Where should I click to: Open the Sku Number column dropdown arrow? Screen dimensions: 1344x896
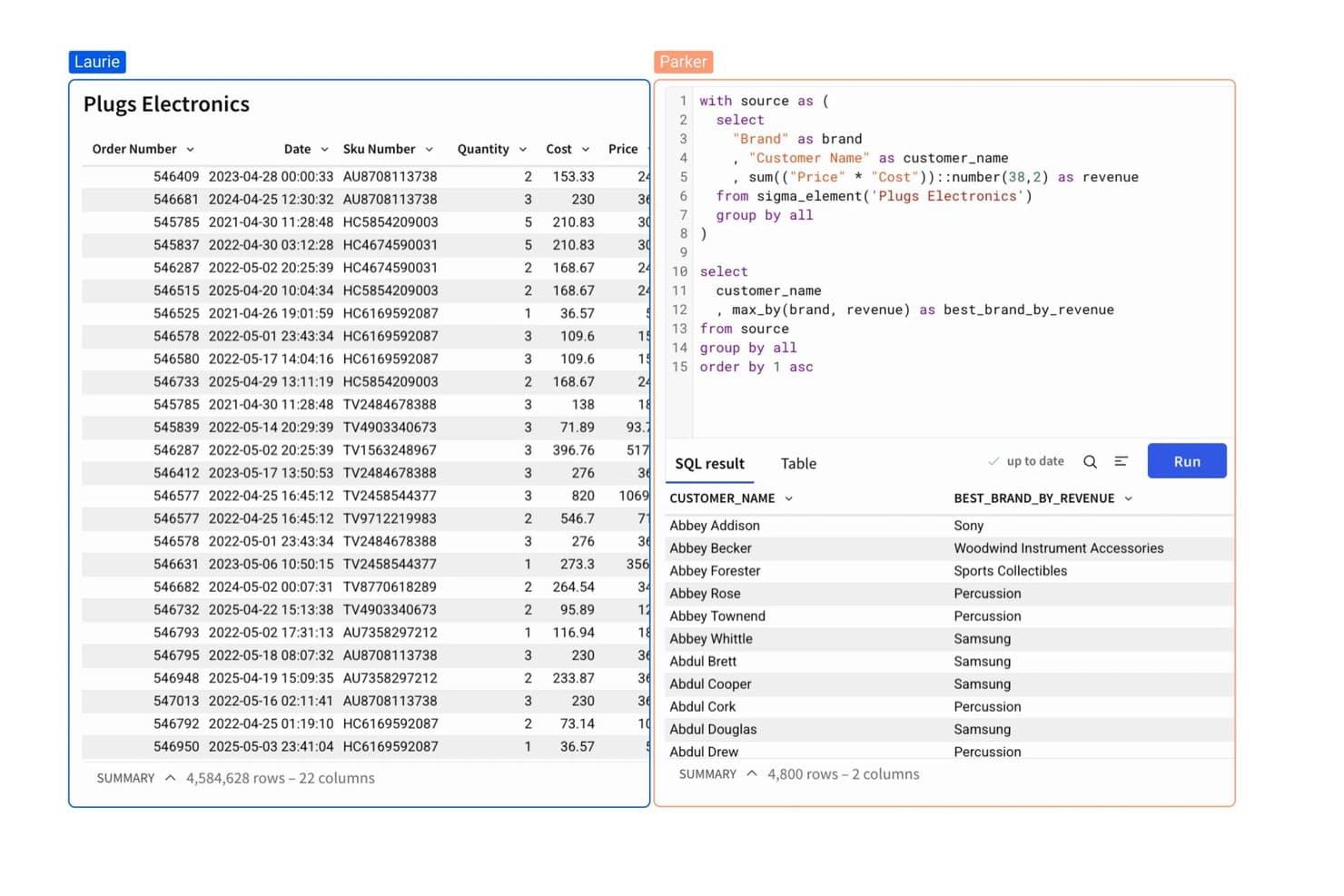point(429,150)
